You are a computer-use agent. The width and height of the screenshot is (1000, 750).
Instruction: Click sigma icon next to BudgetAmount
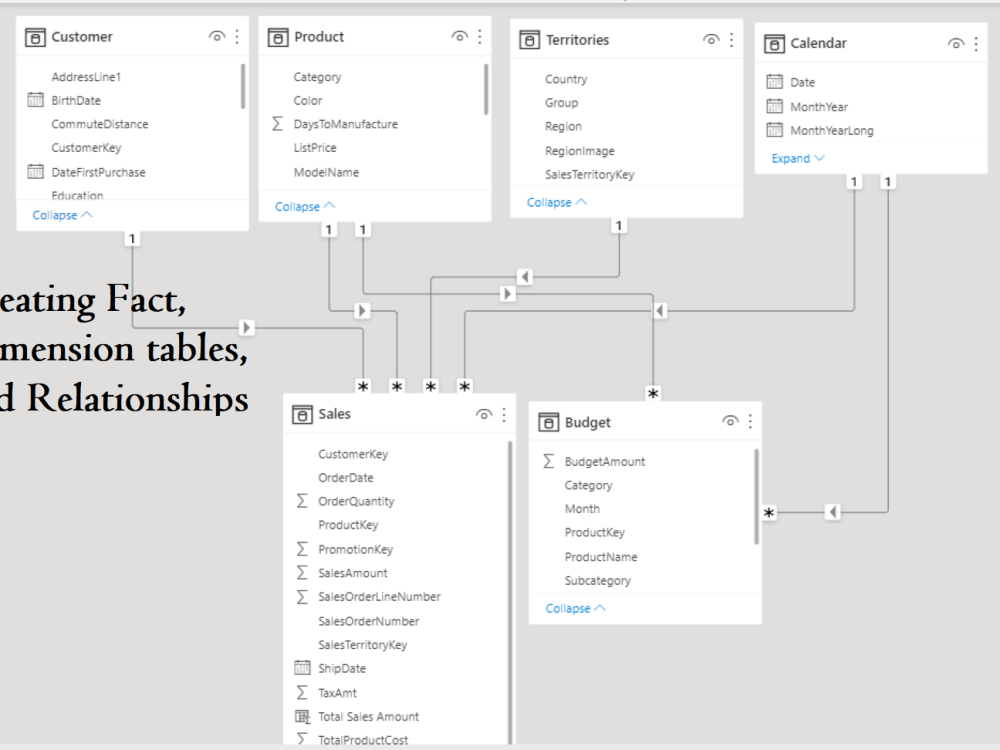click(x=548, y=460)
